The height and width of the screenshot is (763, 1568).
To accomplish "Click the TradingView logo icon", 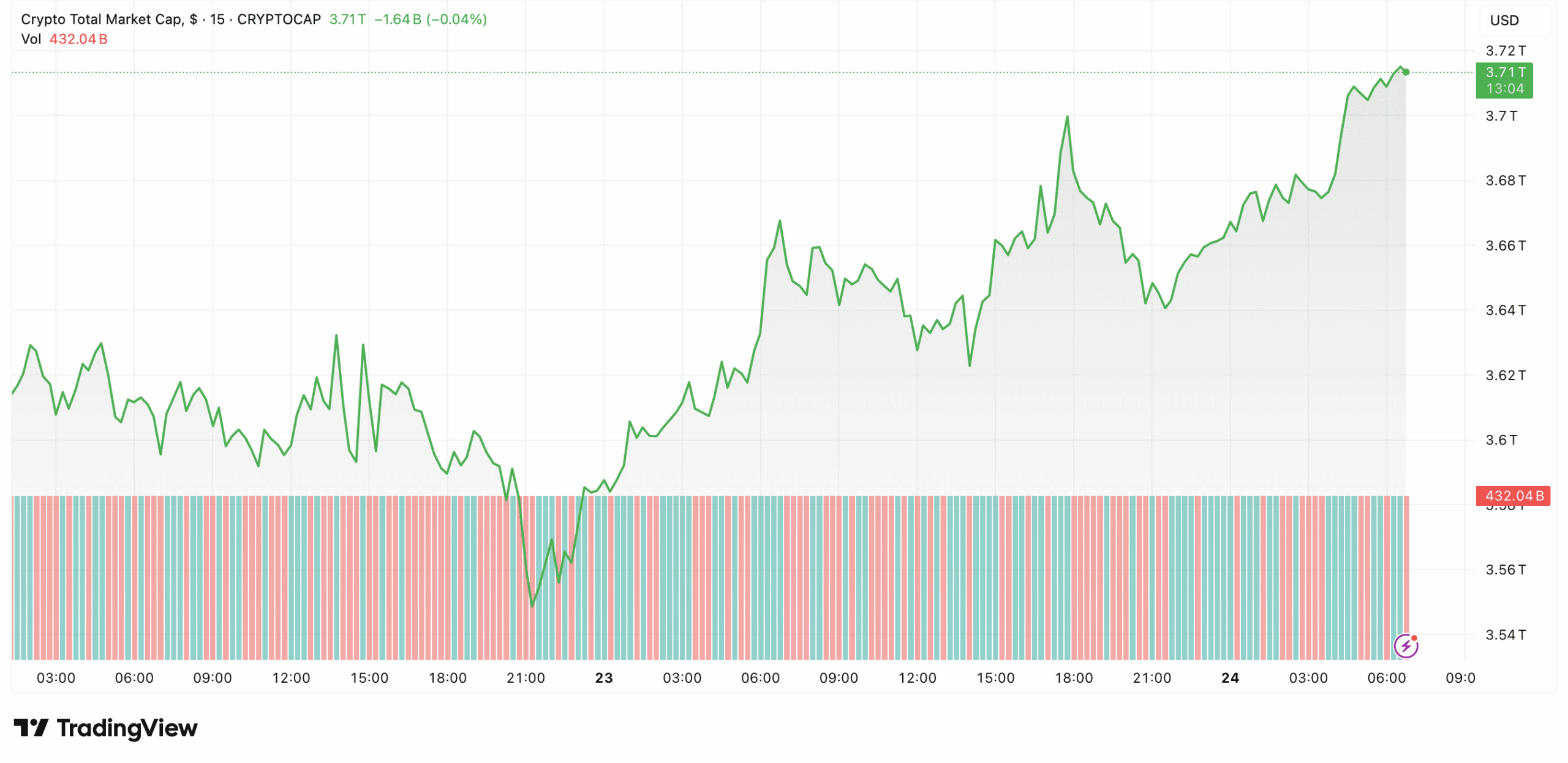I will (x=31, y=727).
